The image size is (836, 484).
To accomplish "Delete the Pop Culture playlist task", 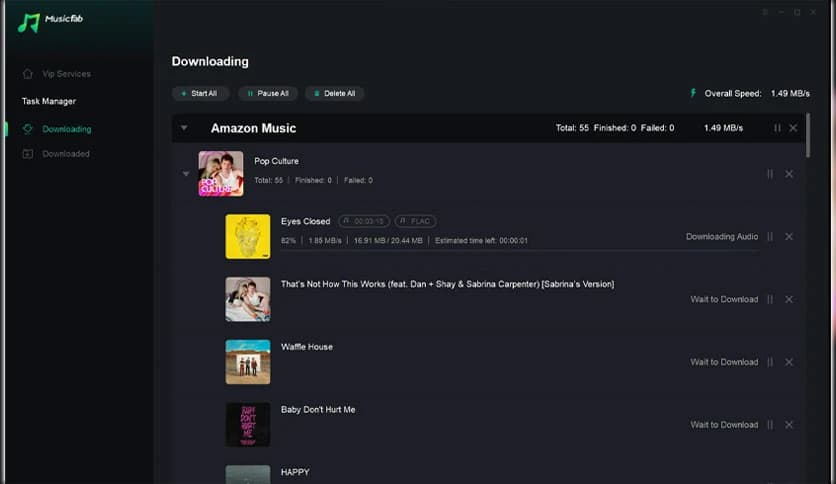I will point(789,174).
